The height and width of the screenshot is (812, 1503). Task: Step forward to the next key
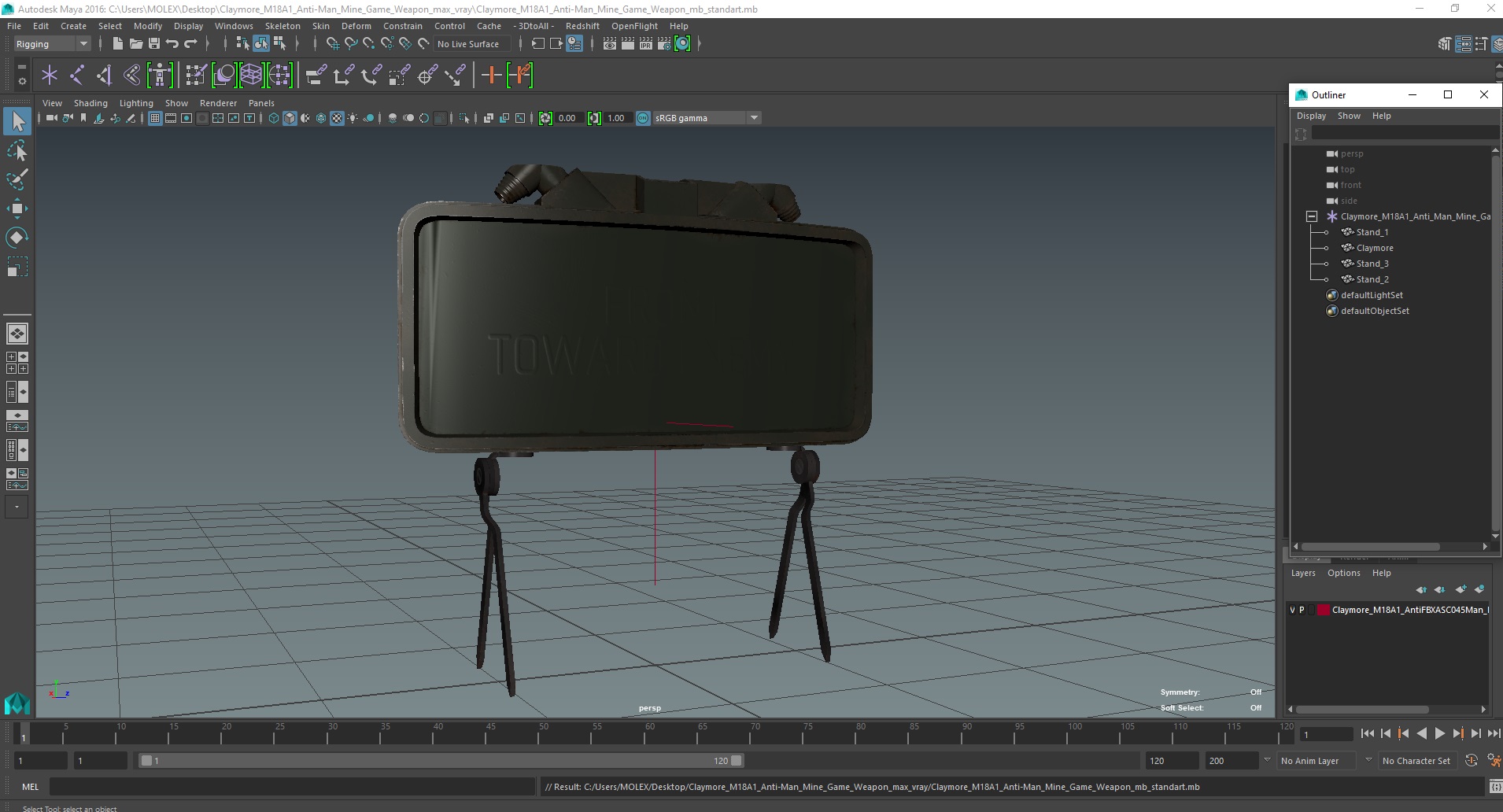coord(1458,733)
